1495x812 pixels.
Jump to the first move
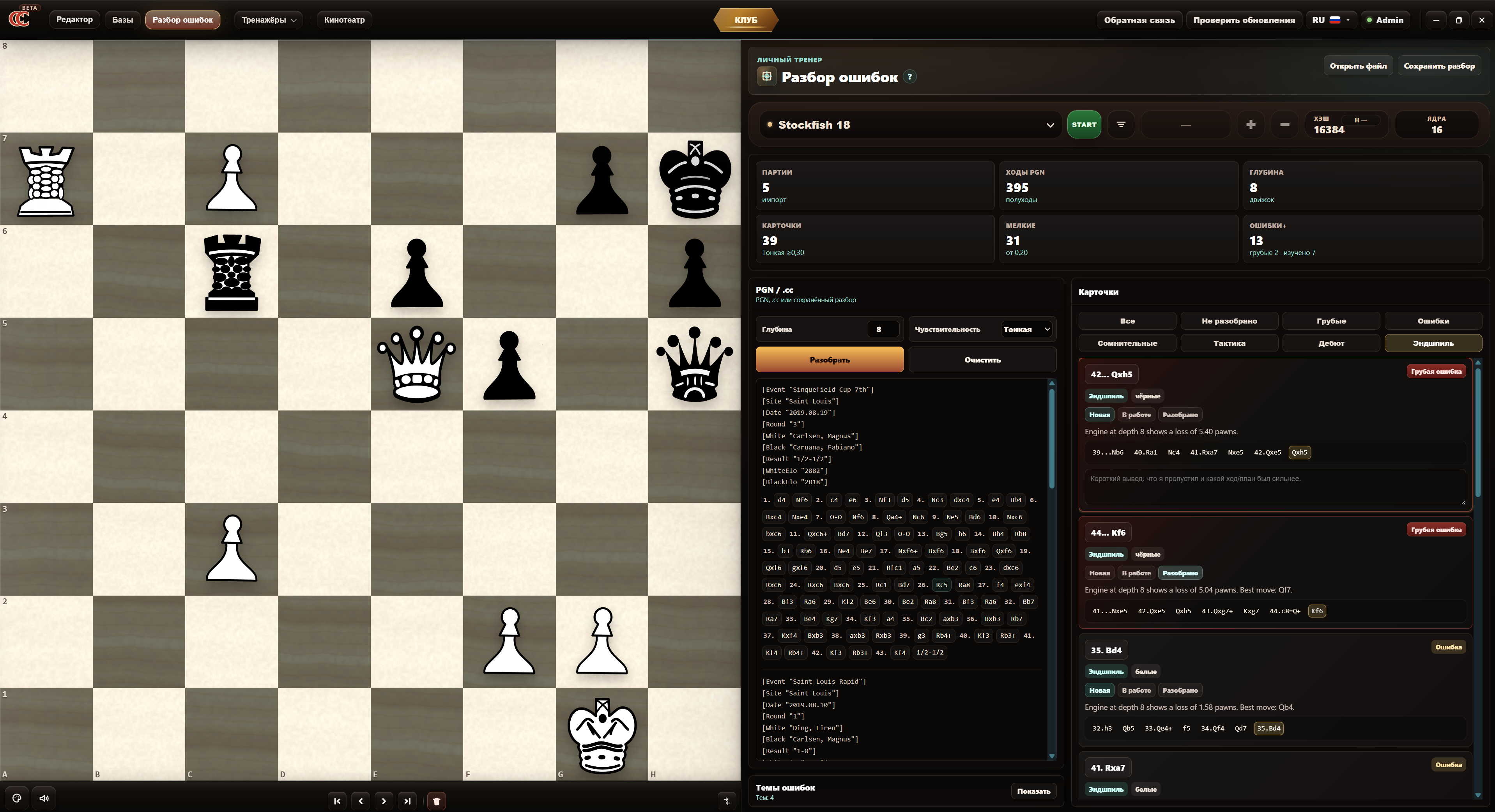[x=337, y=801]
